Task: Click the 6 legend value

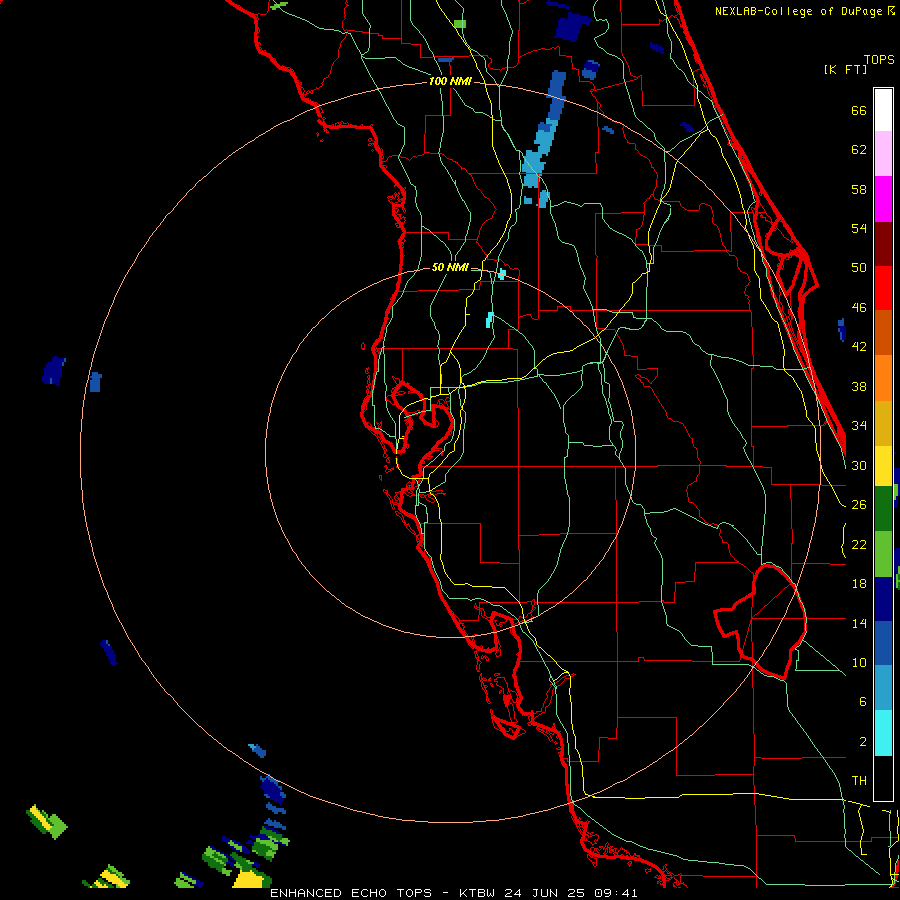Action: coord(863,702)
